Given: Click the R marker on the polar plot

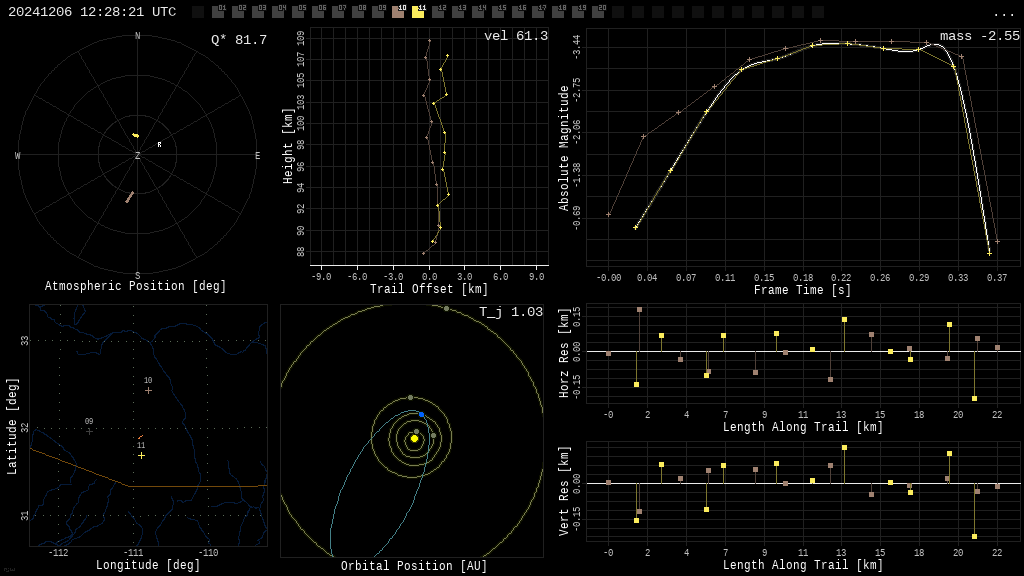Looking at the screenshot, I should [159, 144].
